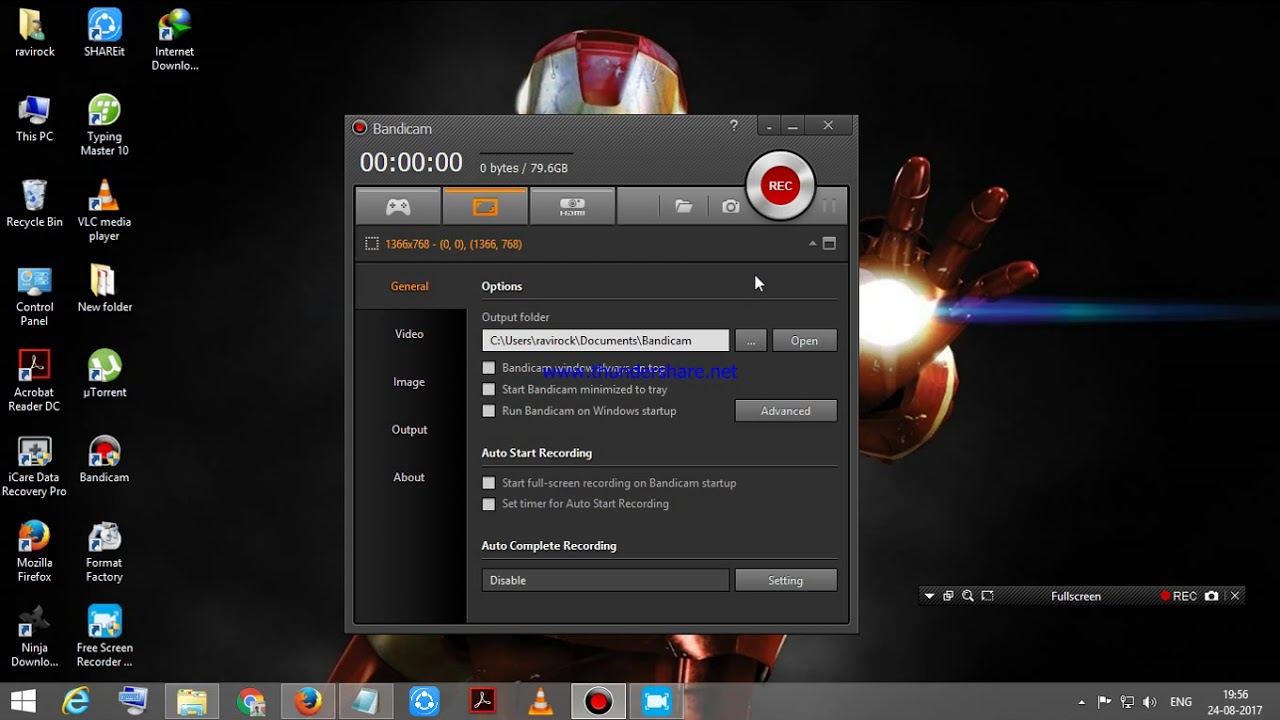Collapse the panel with the small up arrow
1280x720 pixels.
pos(812,244)
